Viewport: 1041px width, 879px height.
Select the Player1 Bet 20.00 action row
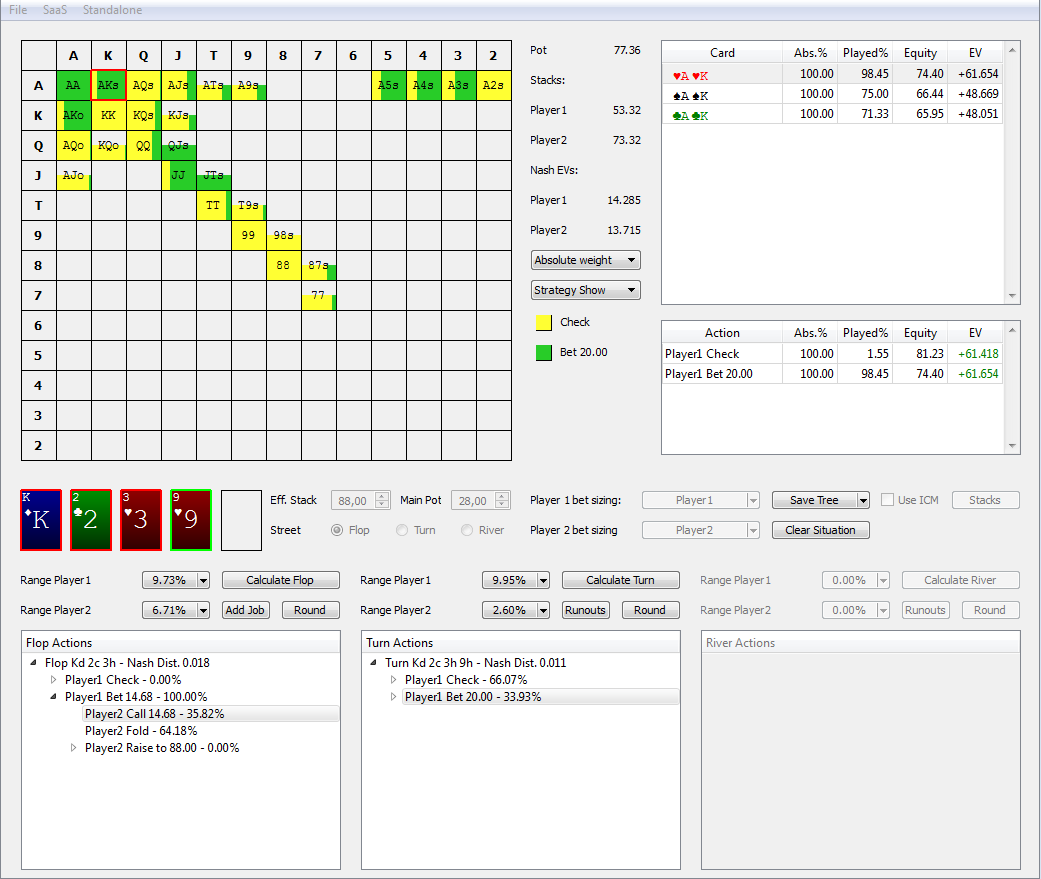832,374
